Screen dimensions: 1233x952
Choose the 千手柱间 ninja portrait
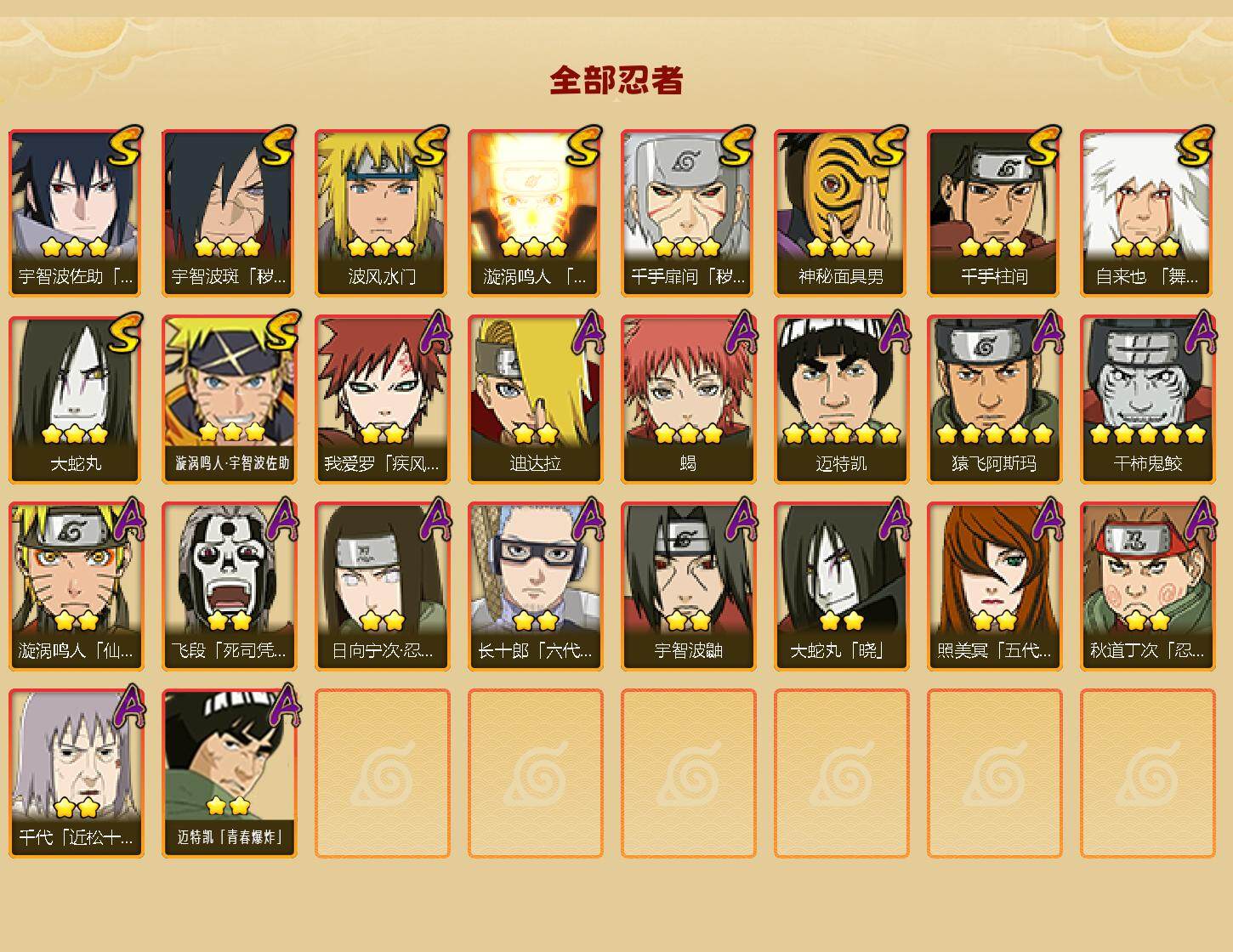pos(994,212)
